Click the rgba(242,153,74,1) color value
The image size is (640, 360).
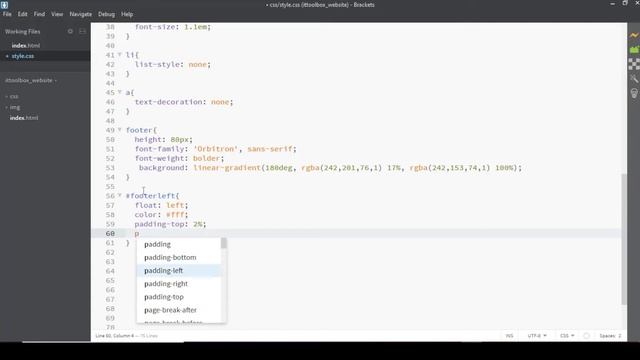point(450,168)
